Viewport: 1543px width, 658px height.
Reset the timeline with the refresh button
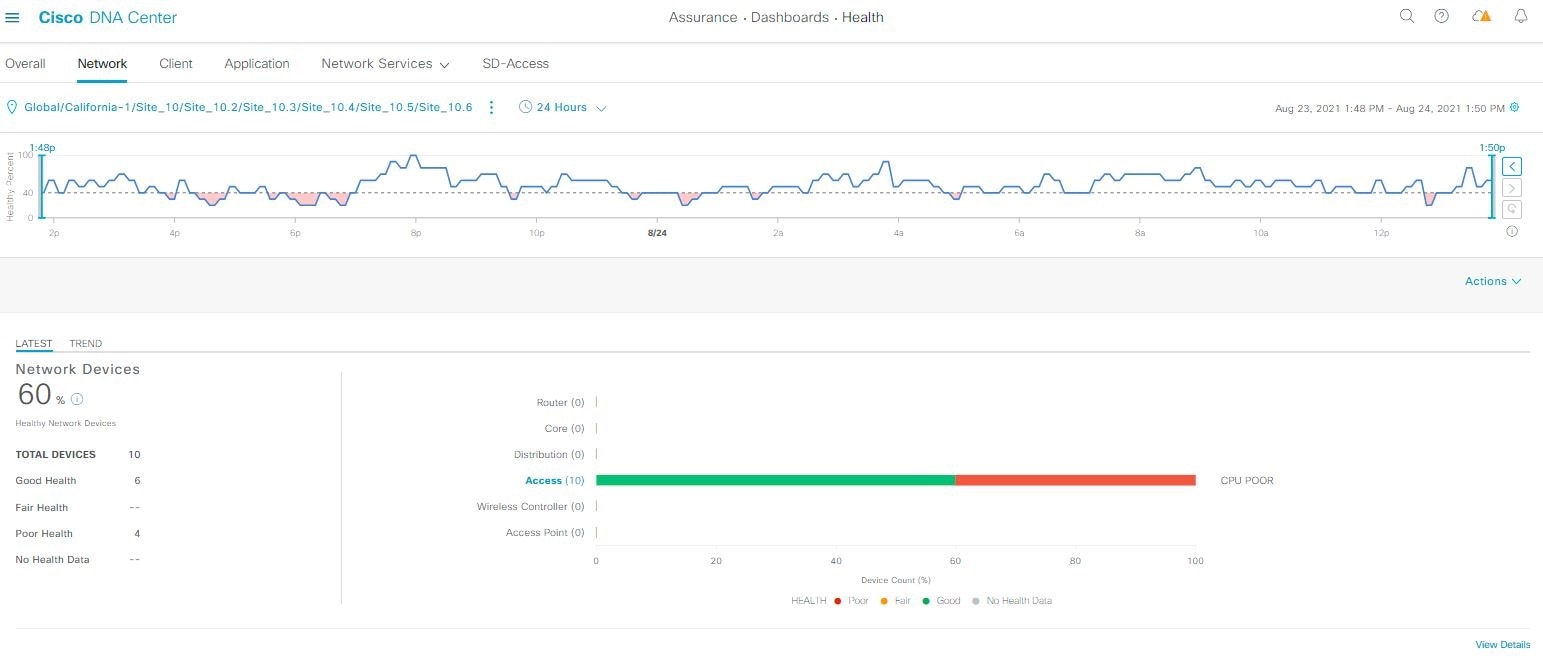pyautogui.click(x=1512, y=209)
